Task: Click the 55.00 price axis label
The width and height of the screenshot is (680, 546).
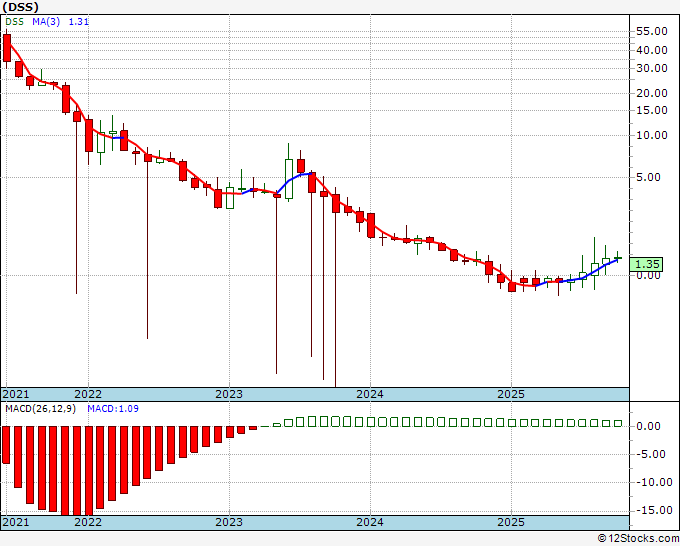Action: tap(651, 31)
